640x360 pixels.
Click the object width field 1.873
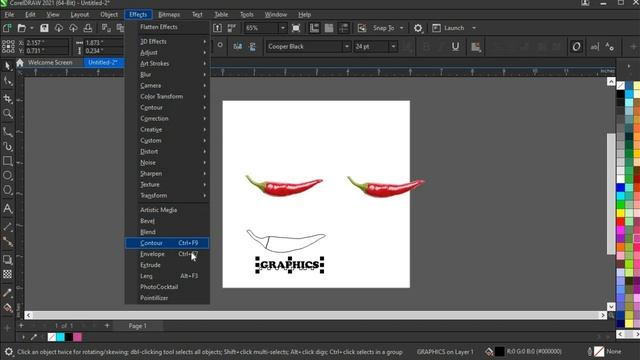click(102, 42)
